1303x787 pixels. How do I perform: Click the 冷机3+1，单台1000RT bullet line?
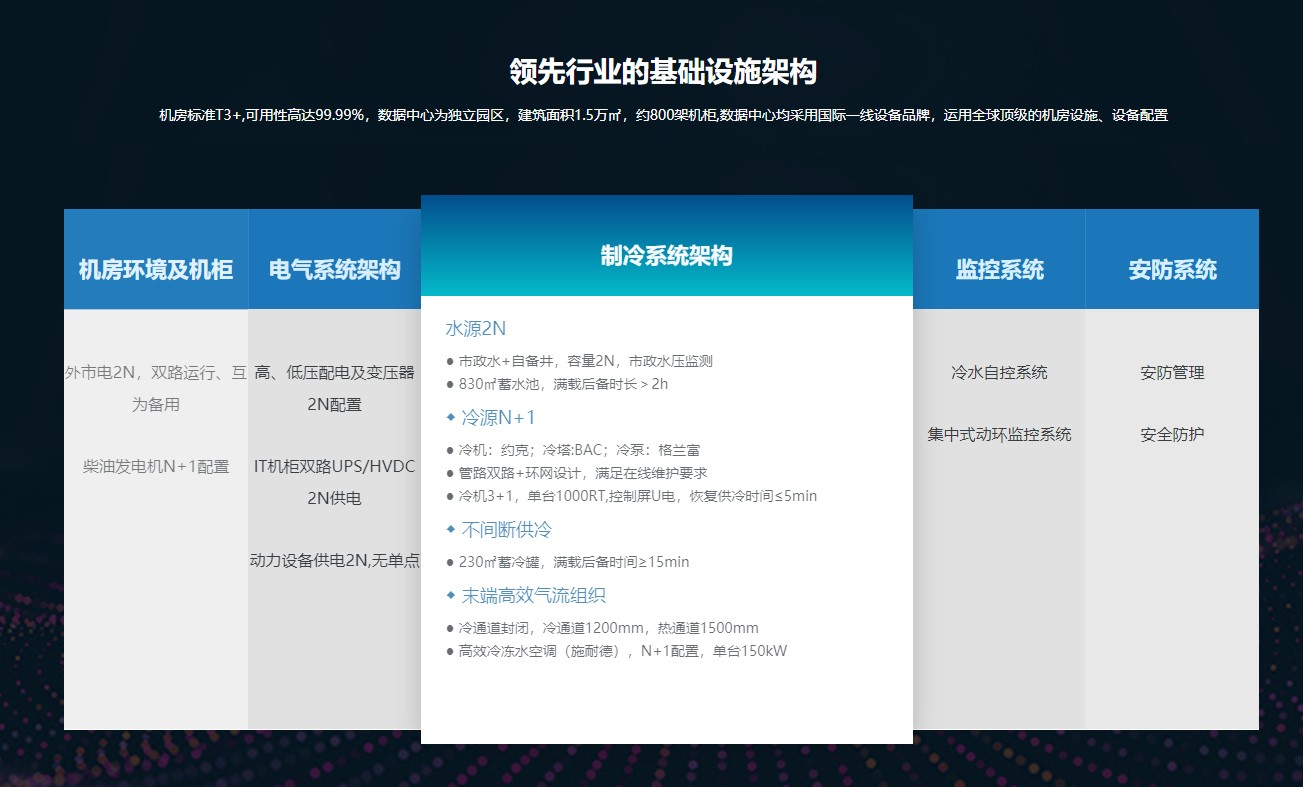coord(631,496)
